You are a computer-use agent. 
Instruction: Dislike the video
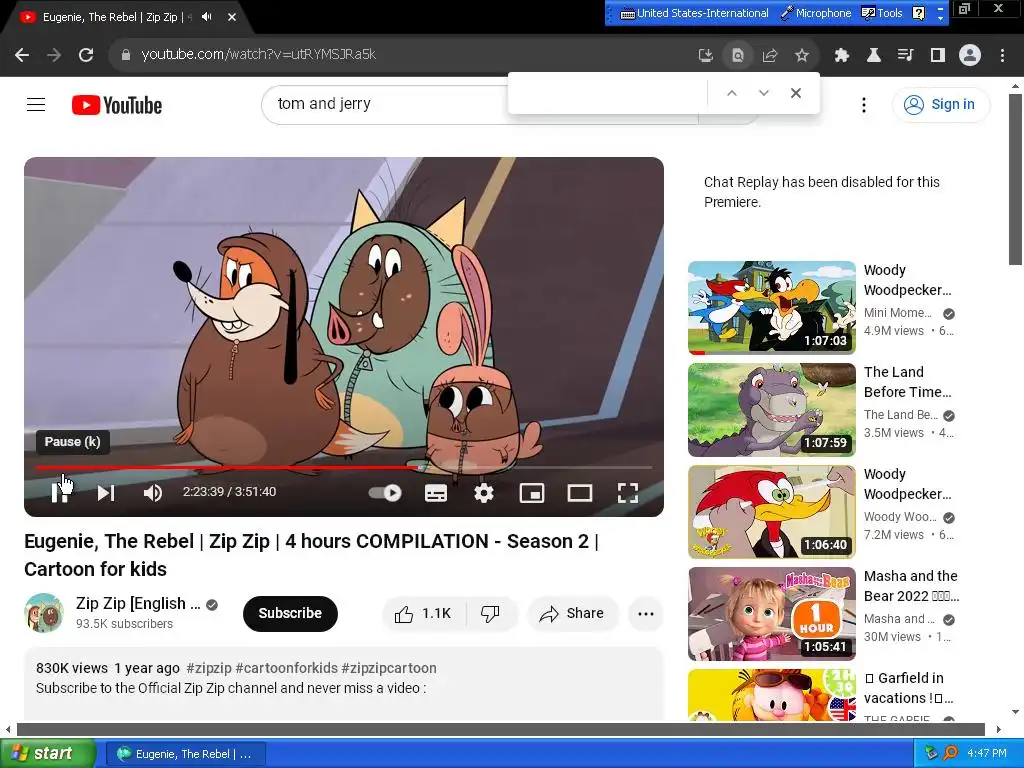point(490,614)
